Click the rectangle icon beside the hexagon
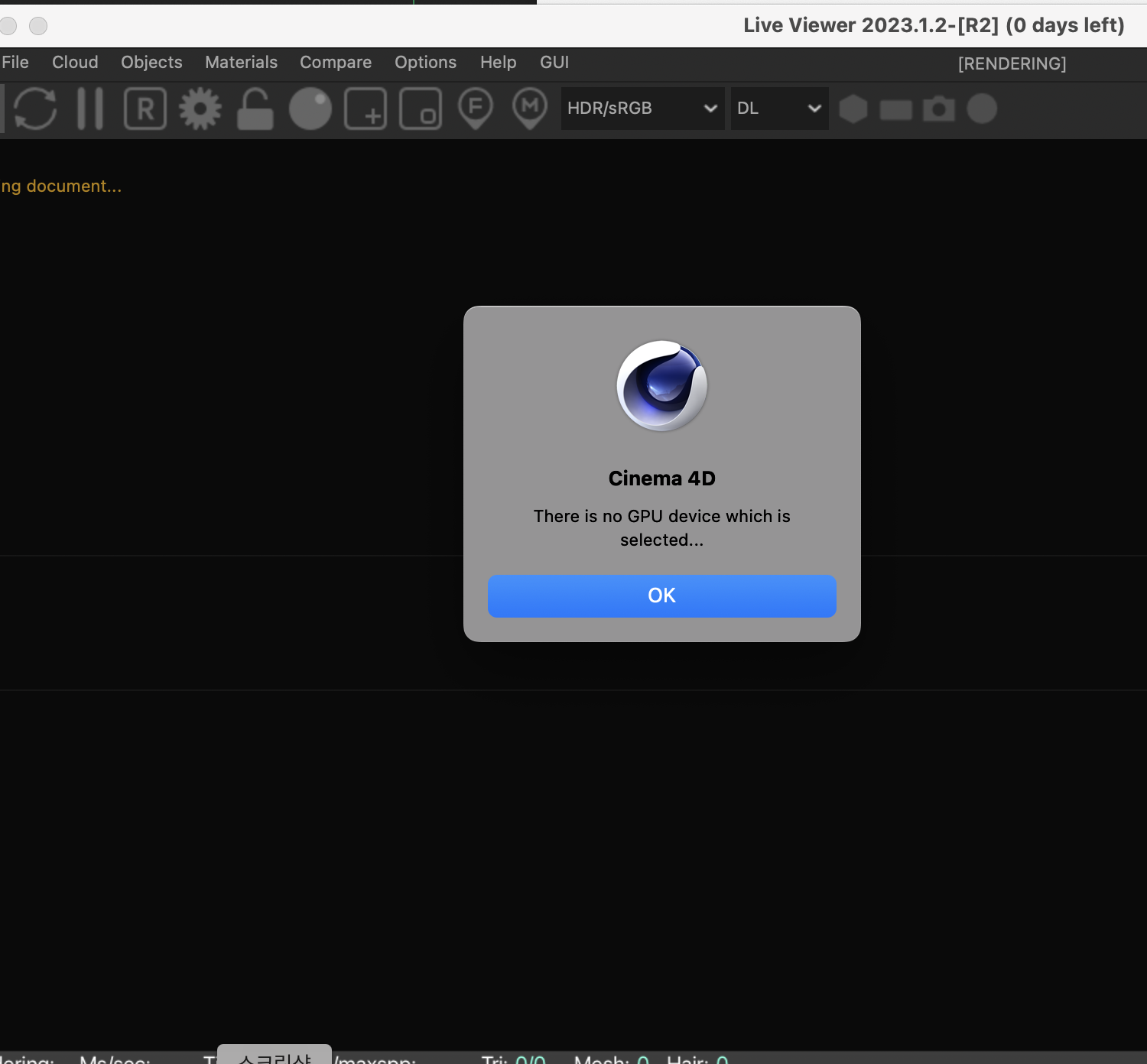1147x1064 pixels. (x=896, y=110)
